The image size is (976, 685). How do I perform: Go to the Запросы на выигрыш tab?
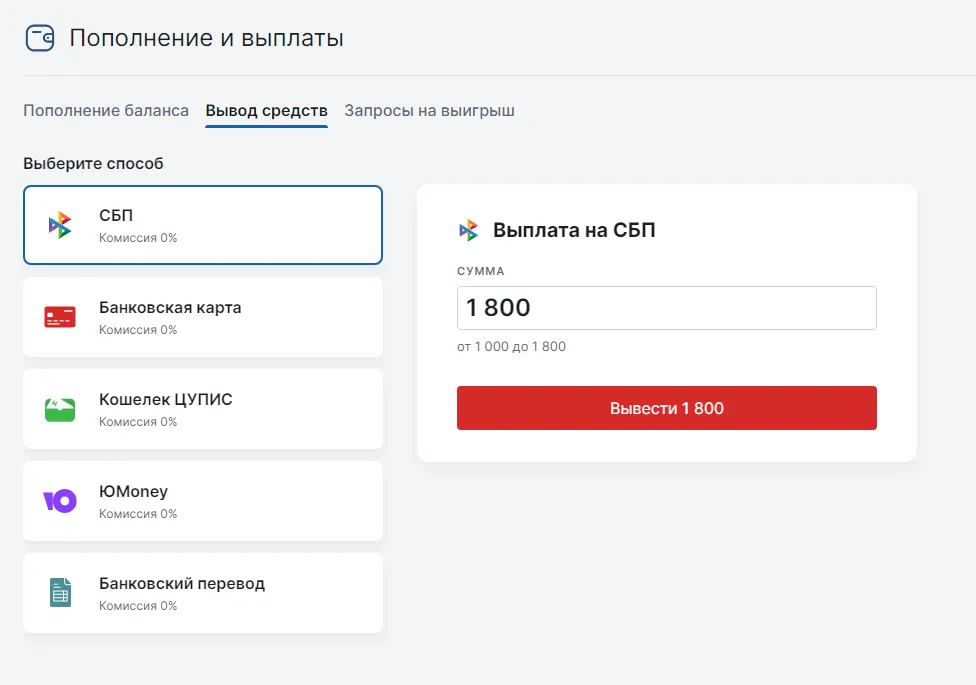429,111
